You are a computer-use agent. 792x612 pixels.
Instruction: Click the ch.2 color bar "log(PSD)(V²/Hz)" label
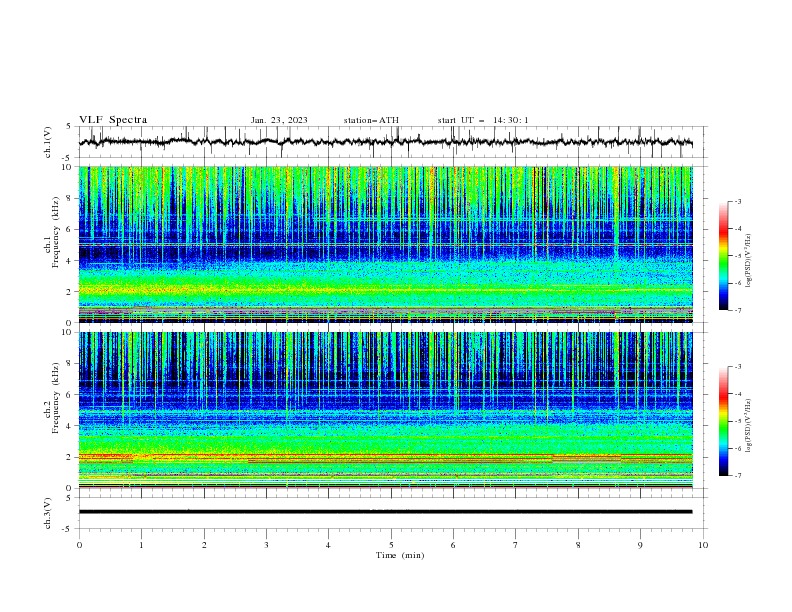[x=749, y=425]
